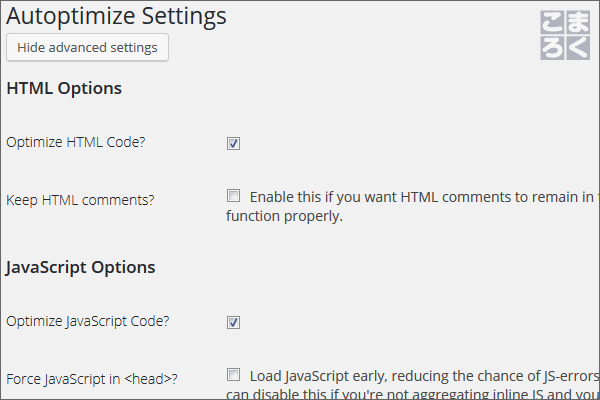The image size is (600, 400).
Task: Click the Optimize HTML Code? label
Action: pyautogui.click(x=76, y=142)
